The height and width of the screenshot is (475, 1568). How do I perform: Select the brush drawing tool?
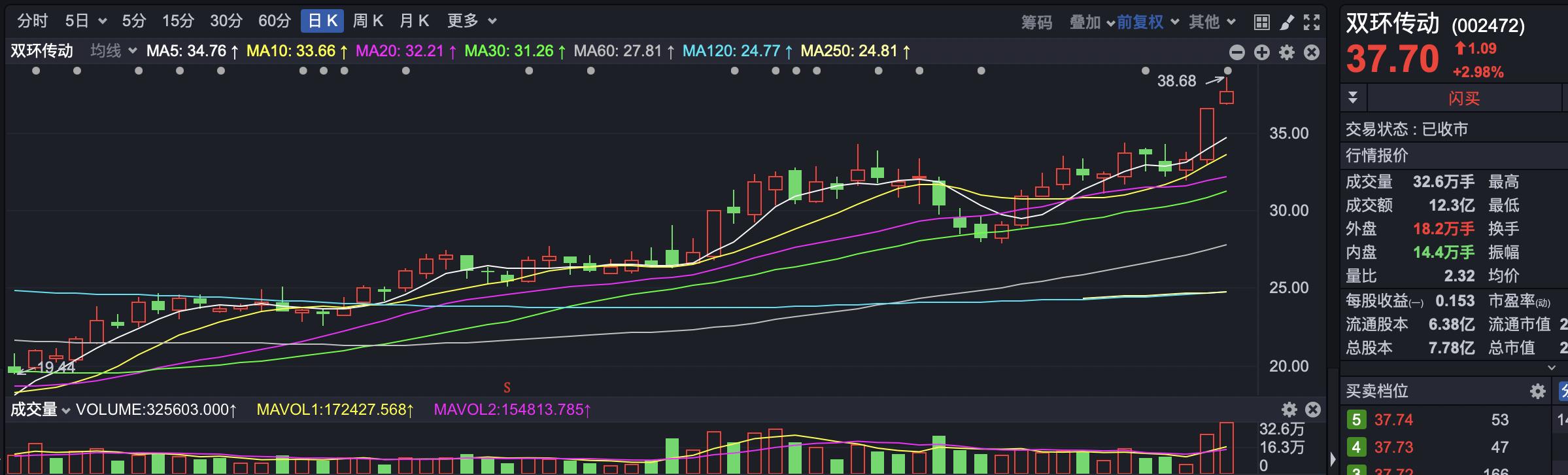pos(1286,22)
